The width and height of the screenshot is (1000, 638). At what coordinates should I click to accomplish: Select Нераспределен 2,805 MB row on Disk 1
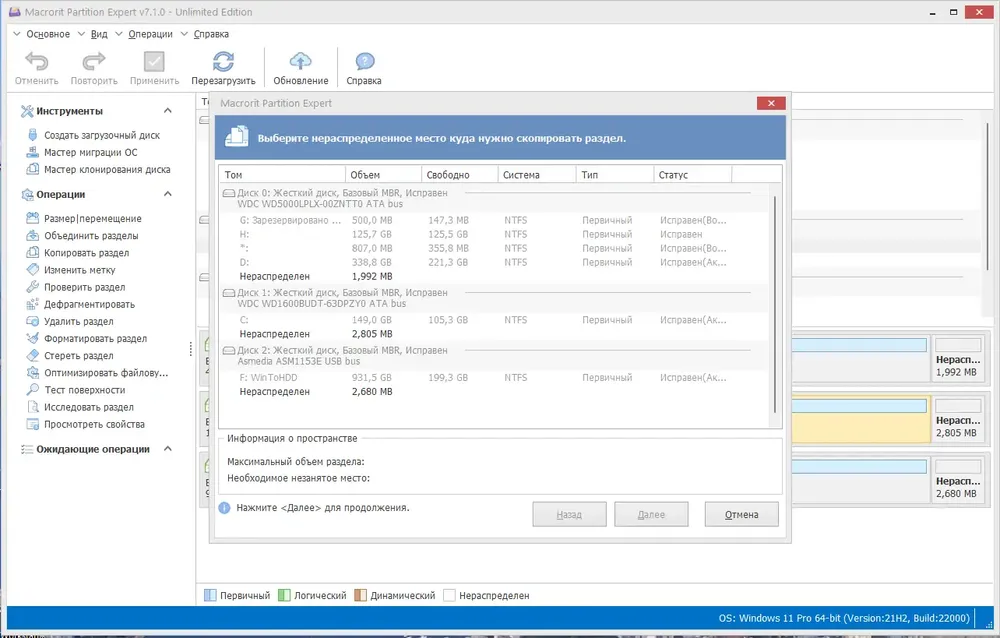[496, 334]
